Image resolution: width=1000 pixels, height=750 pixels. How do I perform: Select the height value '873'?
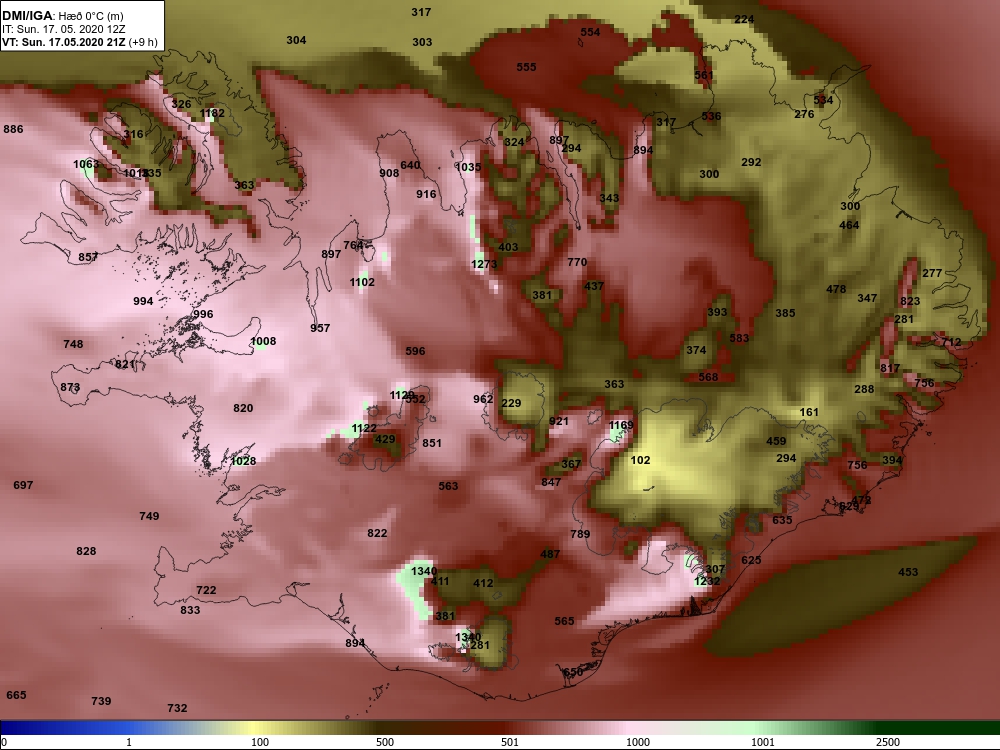click(x=70, y=387)
